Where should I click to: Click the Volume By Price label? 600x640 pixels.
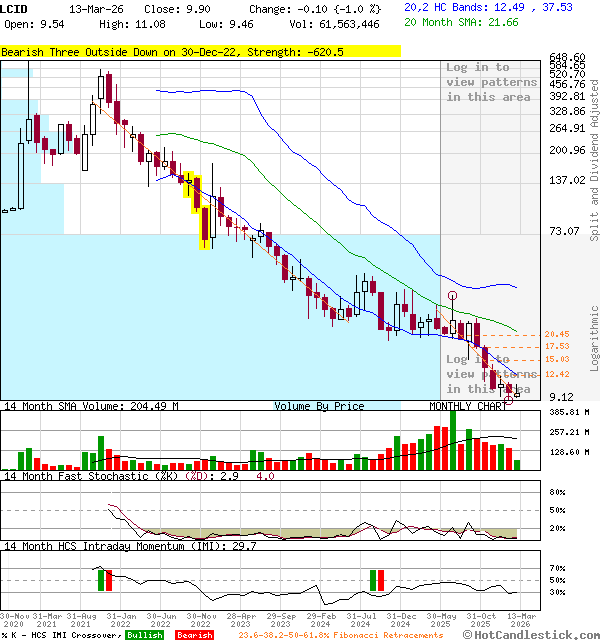coord(319,406)
